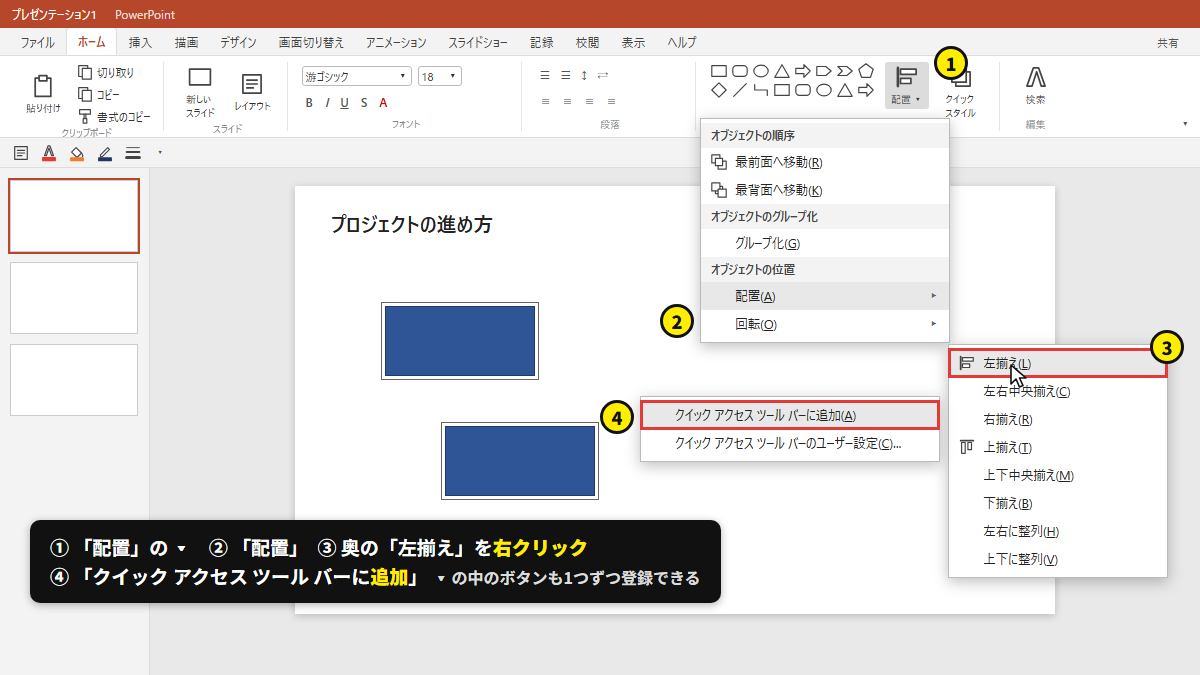Switch to the 画面切り替え tab
The height and width of the screenshot is (675, 1200).
click(x=311, y=42)
